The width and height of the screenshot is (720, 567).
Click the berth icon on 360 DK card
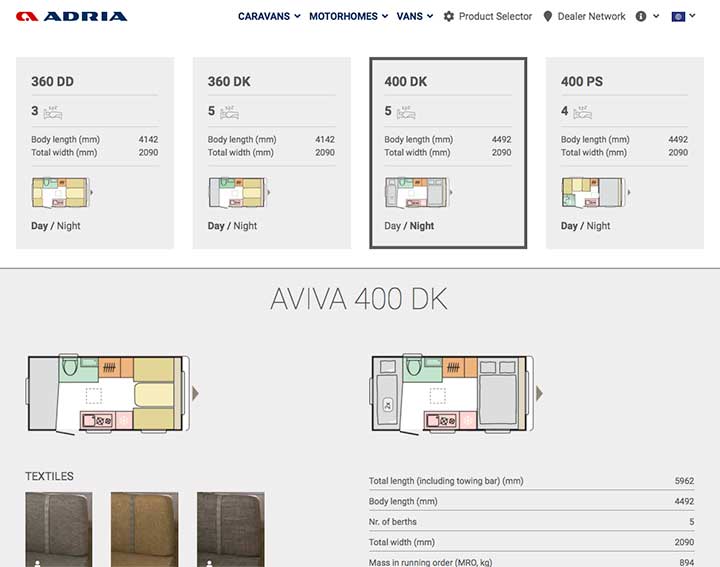click(229, 112)
